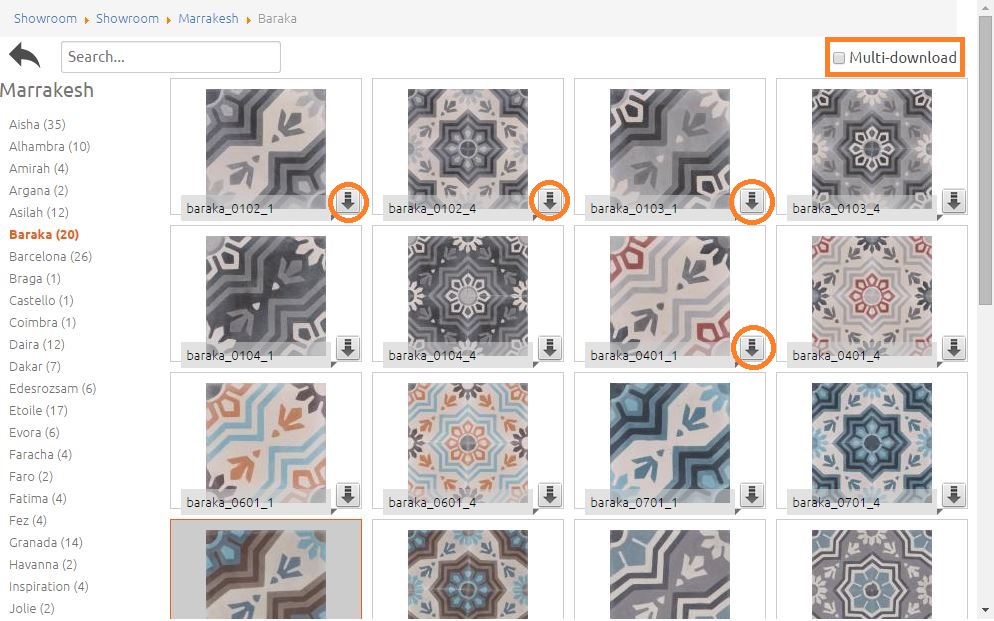994x621 pixels.
Task: Download the baraka_0701_4 tile image
Action: click(x=954, y=494)
